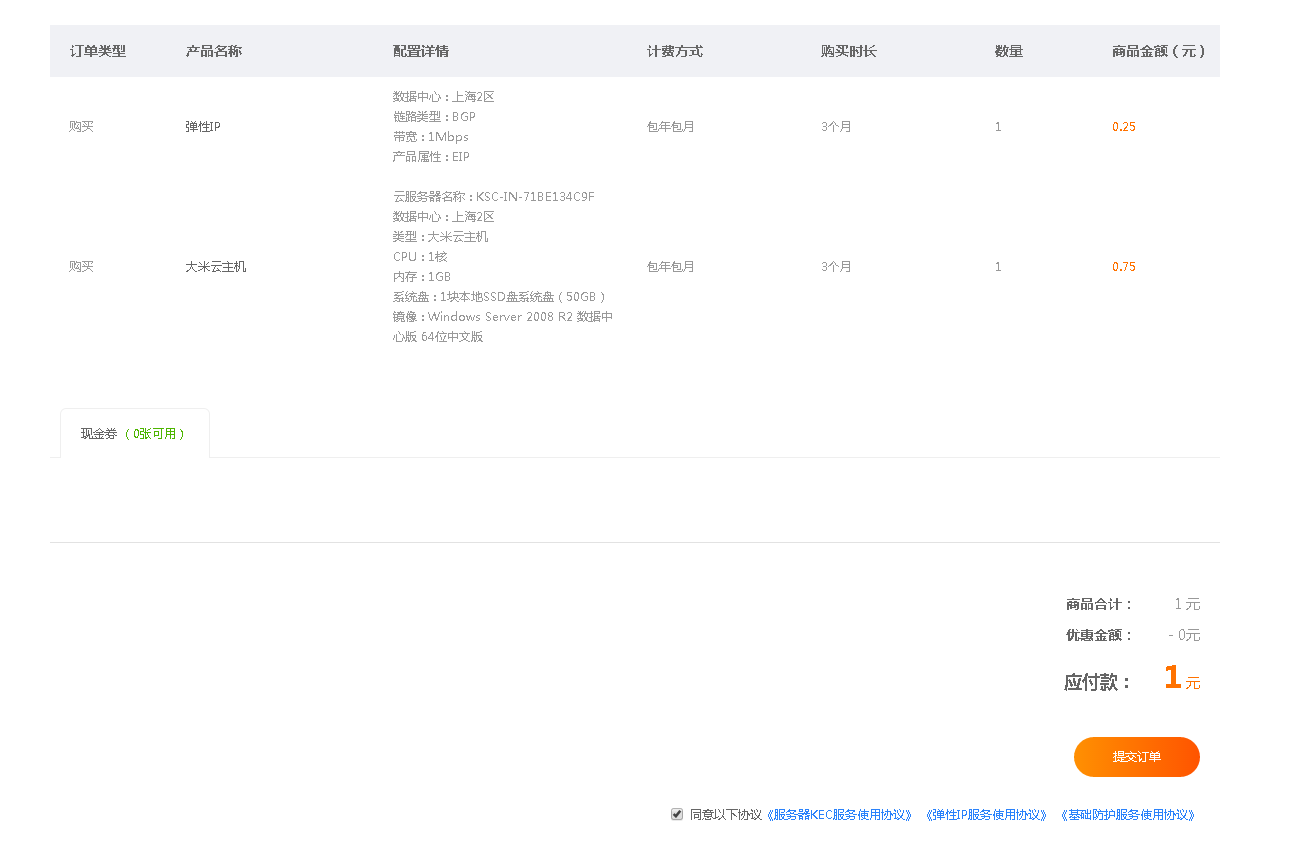1314x855 pixels.
Task: Select the 现金券 (0张可用) tab
Action: 134,434
